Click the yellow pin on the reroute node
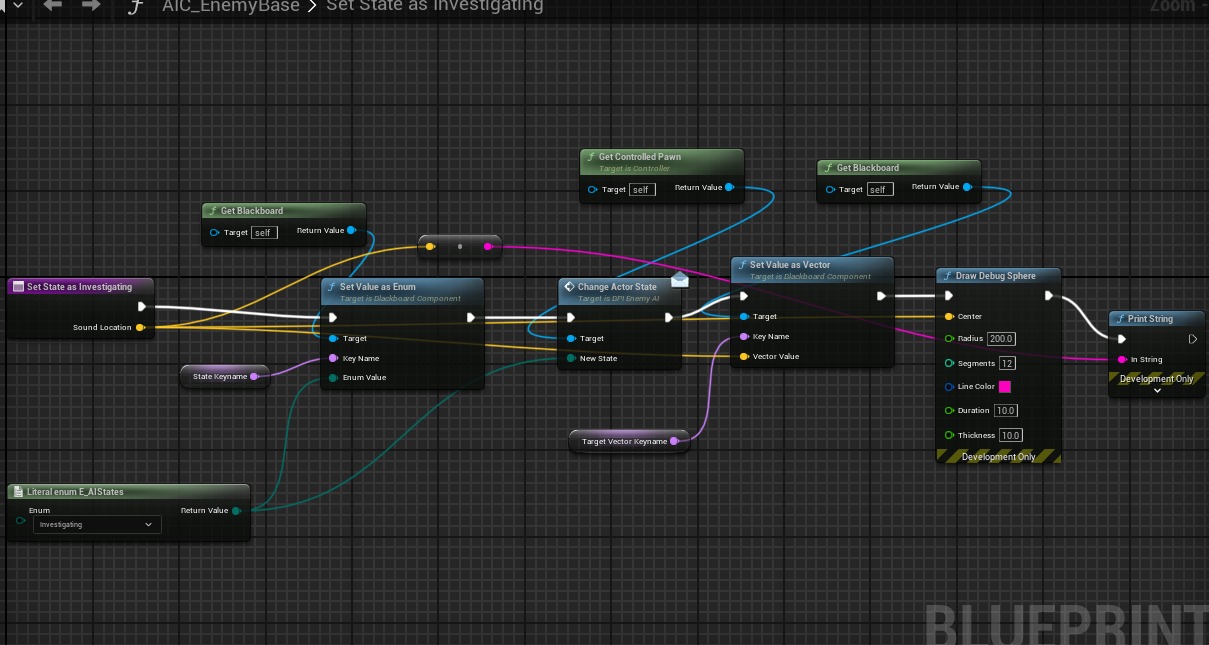The image size is (1209, 645). 430,246
